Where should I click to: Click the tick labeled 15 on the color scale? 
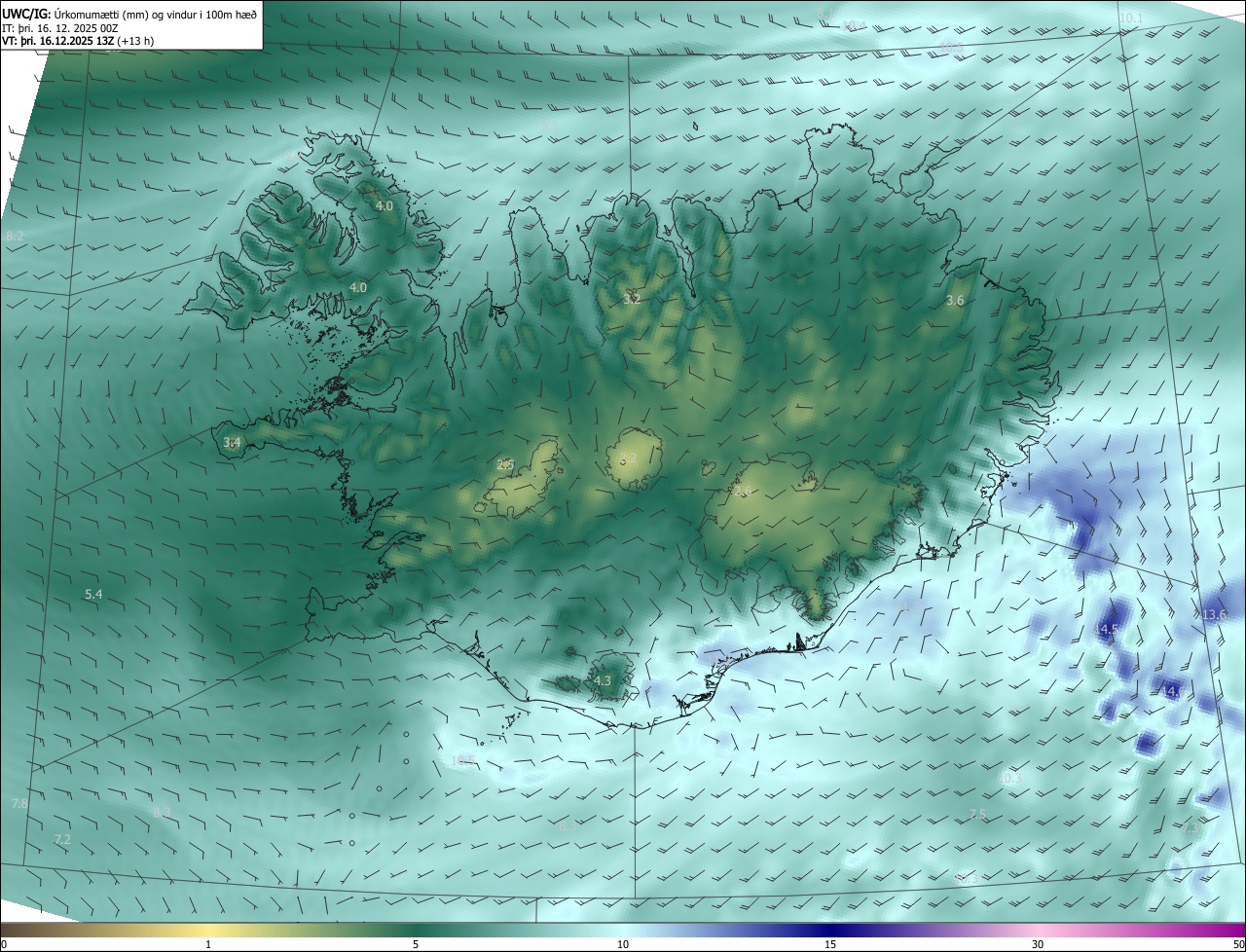coord(830,944)
